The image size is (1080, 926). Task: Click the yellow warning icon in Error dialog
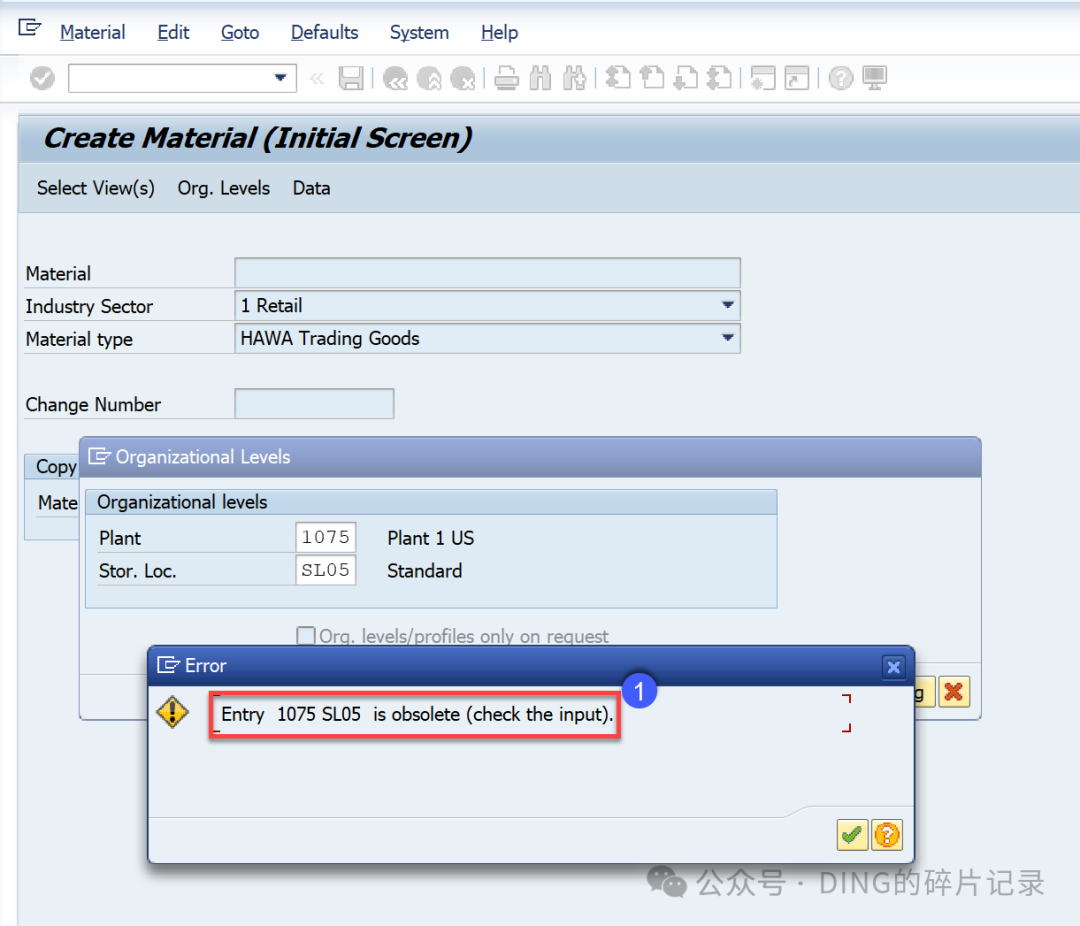tap(172, 712)
